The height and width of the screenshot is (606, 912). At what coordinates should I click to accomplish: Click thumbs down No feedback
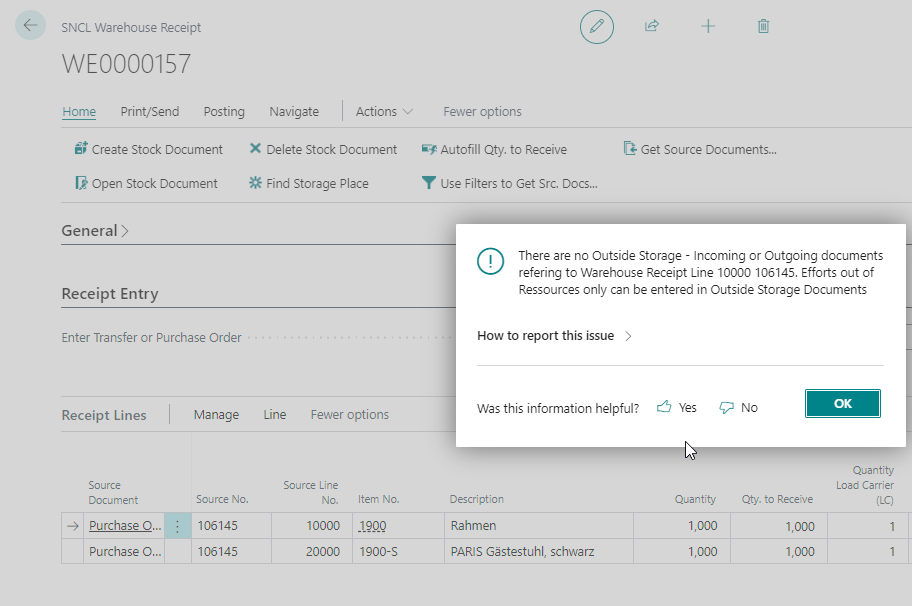tap(738, 407)
